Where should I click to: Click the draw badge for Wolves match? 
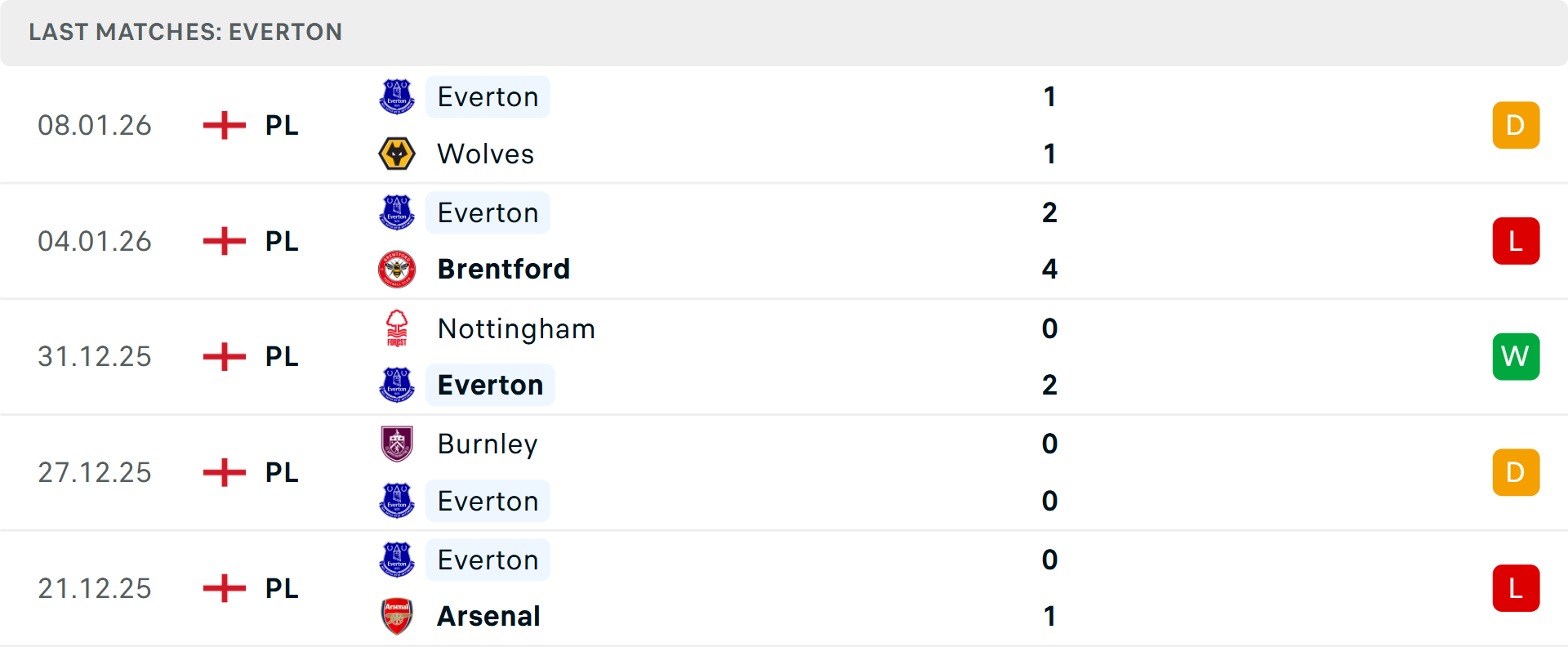1516,125
